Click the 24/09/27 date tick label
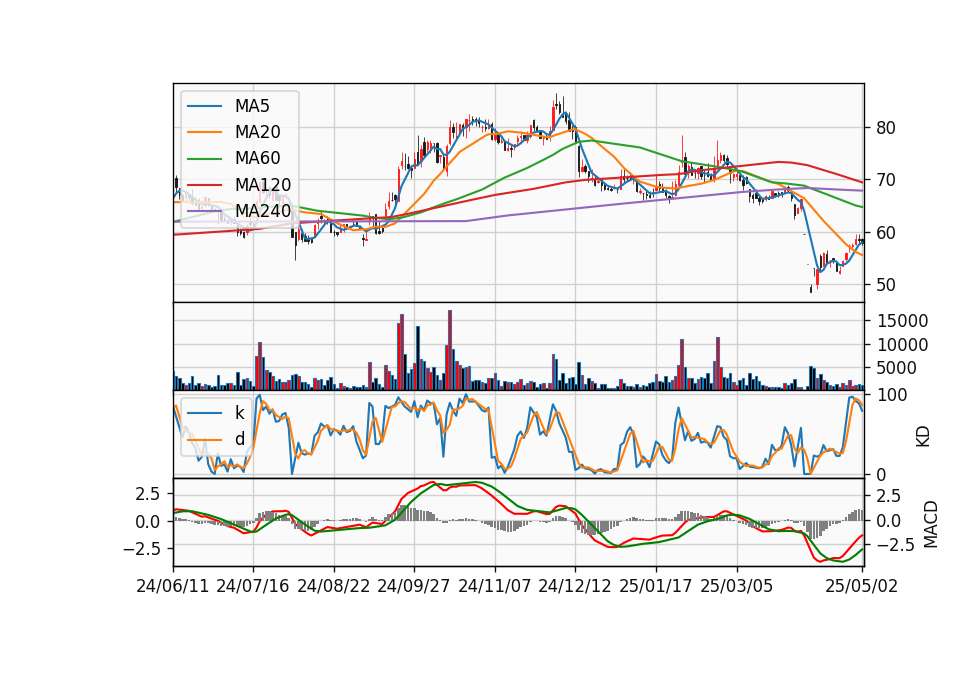Screen dimensions: 960x690 [x=414, y=586]
